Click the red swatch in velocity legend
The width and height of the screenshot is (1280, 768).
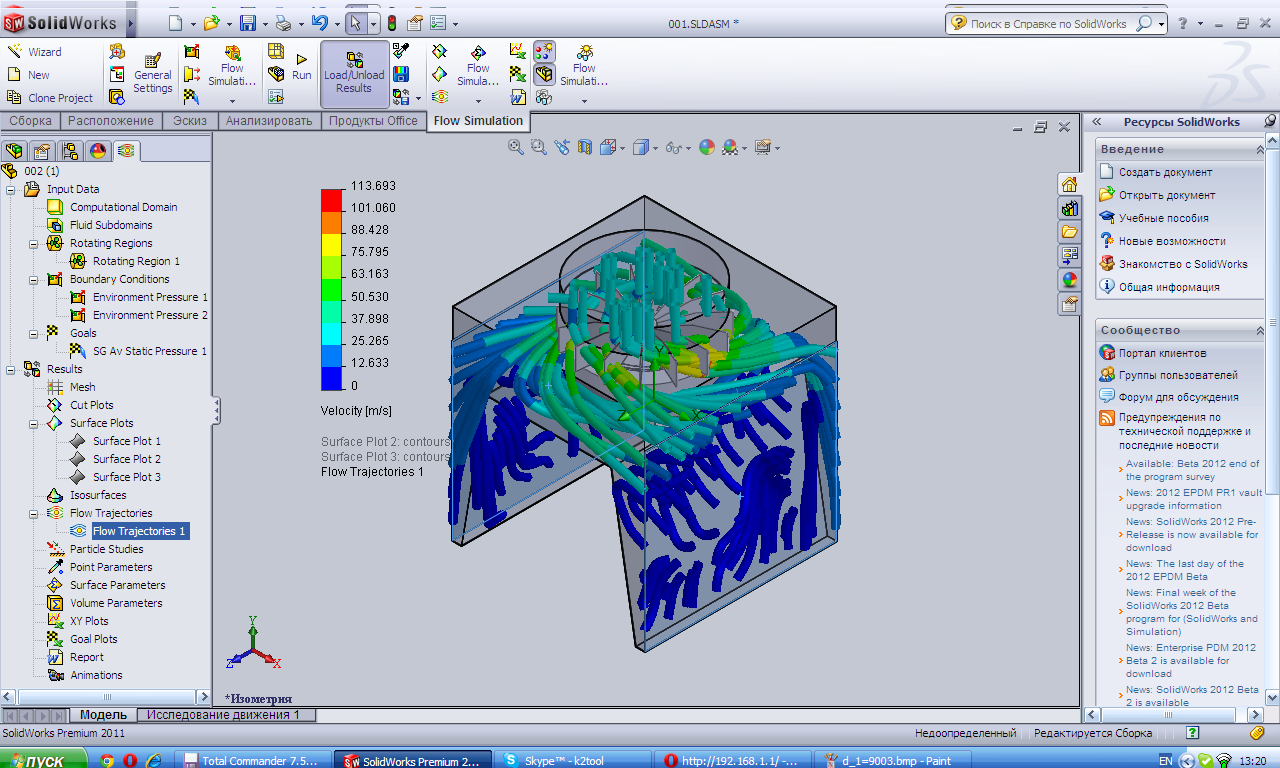click(331, 197)
